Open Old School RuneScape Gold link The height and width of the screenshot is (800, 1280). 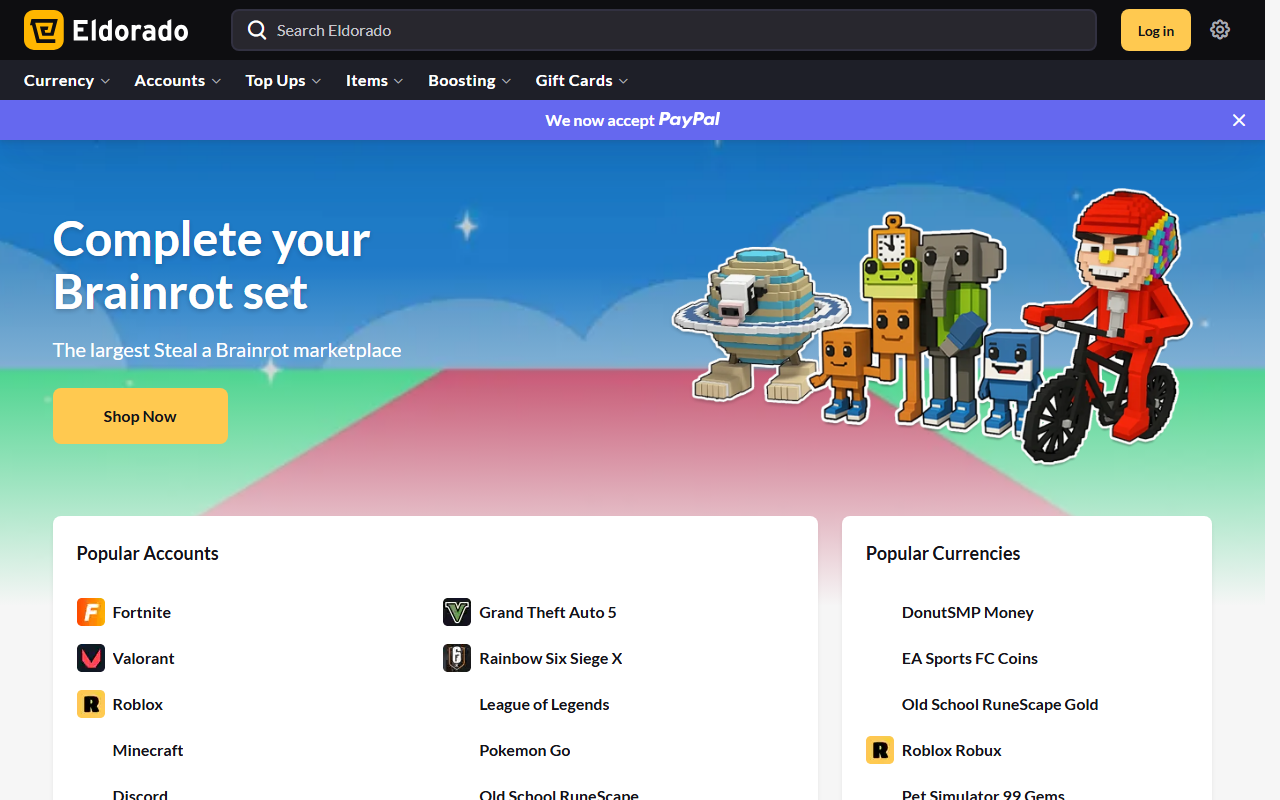[1000, 704]
